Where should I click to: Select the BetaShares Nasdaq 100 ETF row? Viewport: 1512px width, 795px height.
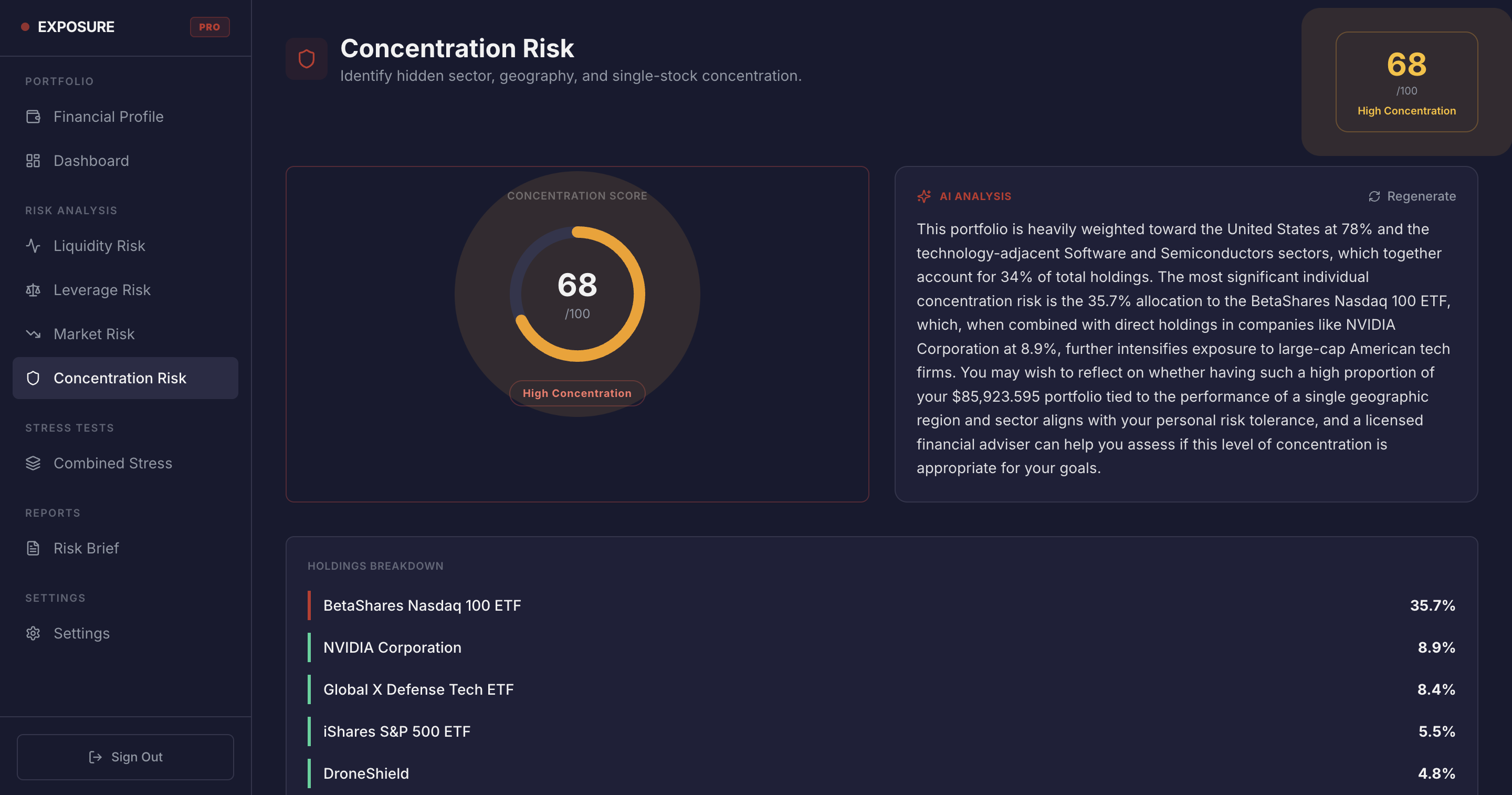tap(880, 605)
